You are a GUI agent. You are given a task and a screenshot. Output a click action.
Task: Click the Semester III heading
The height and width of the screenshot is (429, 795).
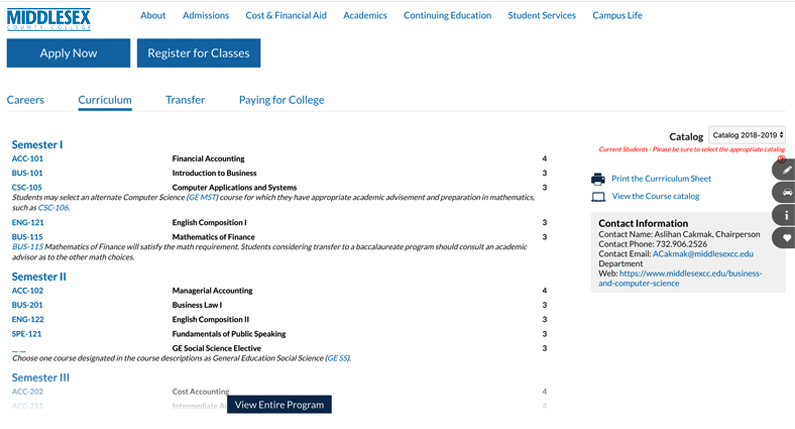[x=41, y=378]
